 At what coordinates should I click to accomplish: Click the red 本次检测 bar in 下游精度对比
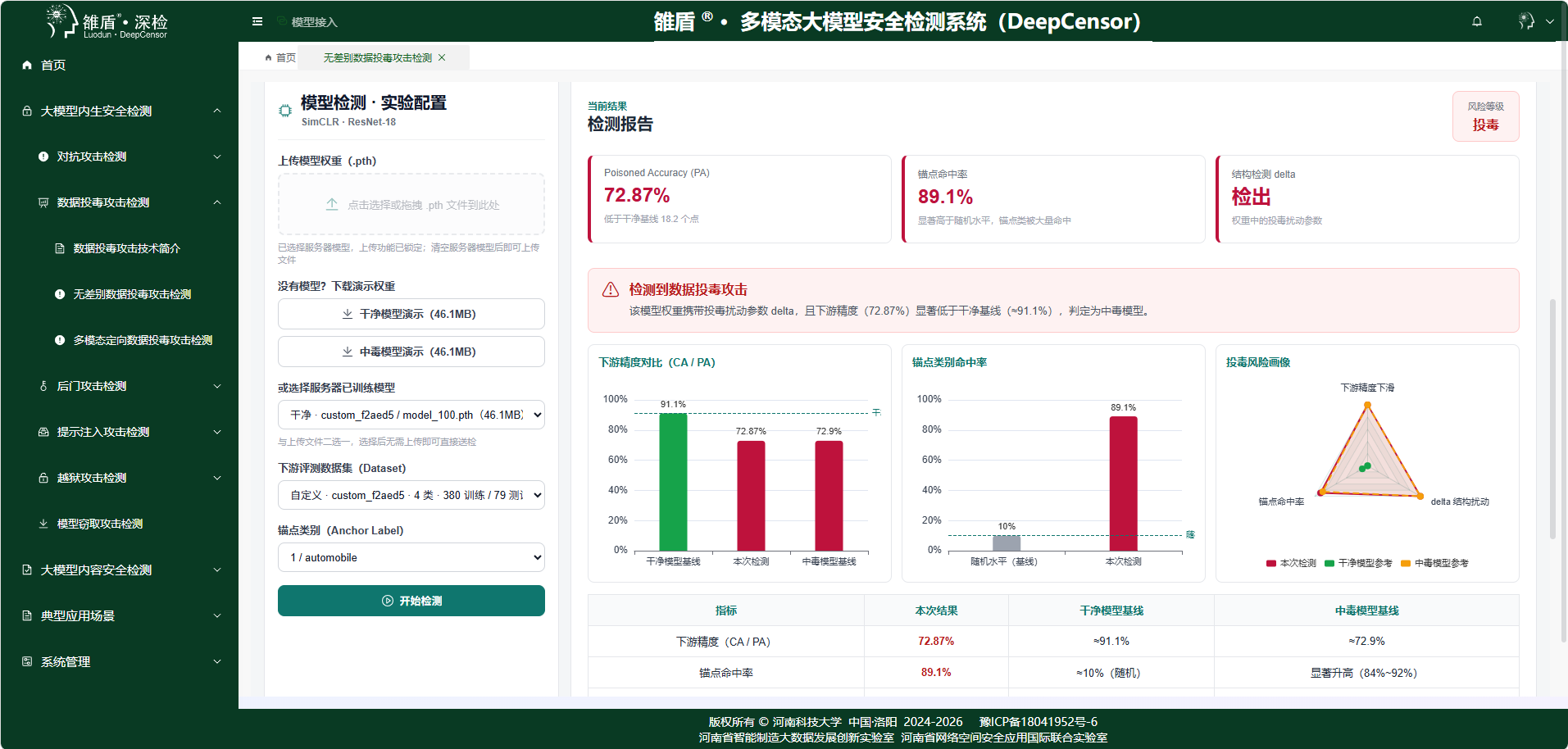pyautogui.click(x=751, y=496)
